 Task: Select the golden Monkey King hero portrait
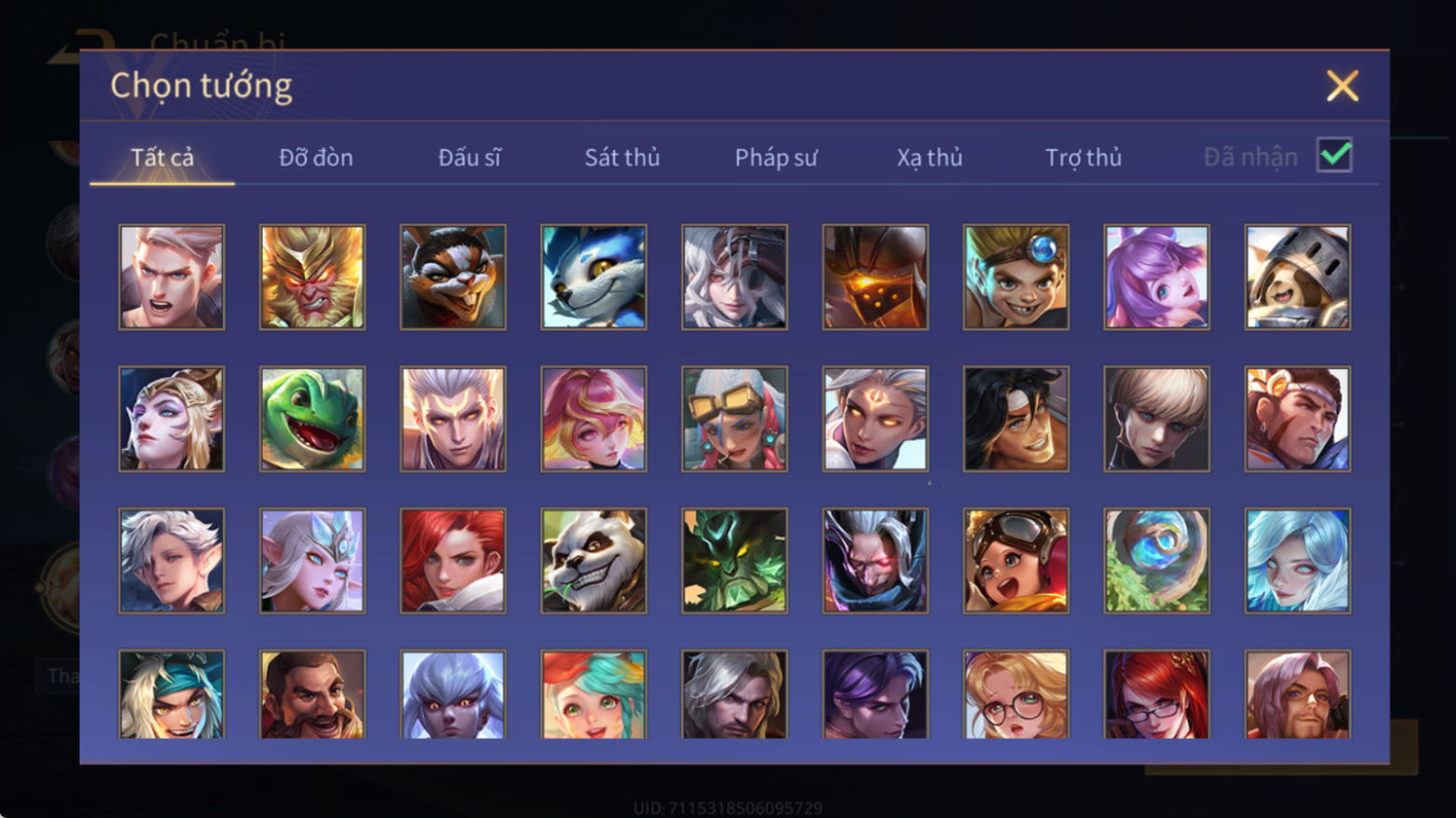click(312, 277)
